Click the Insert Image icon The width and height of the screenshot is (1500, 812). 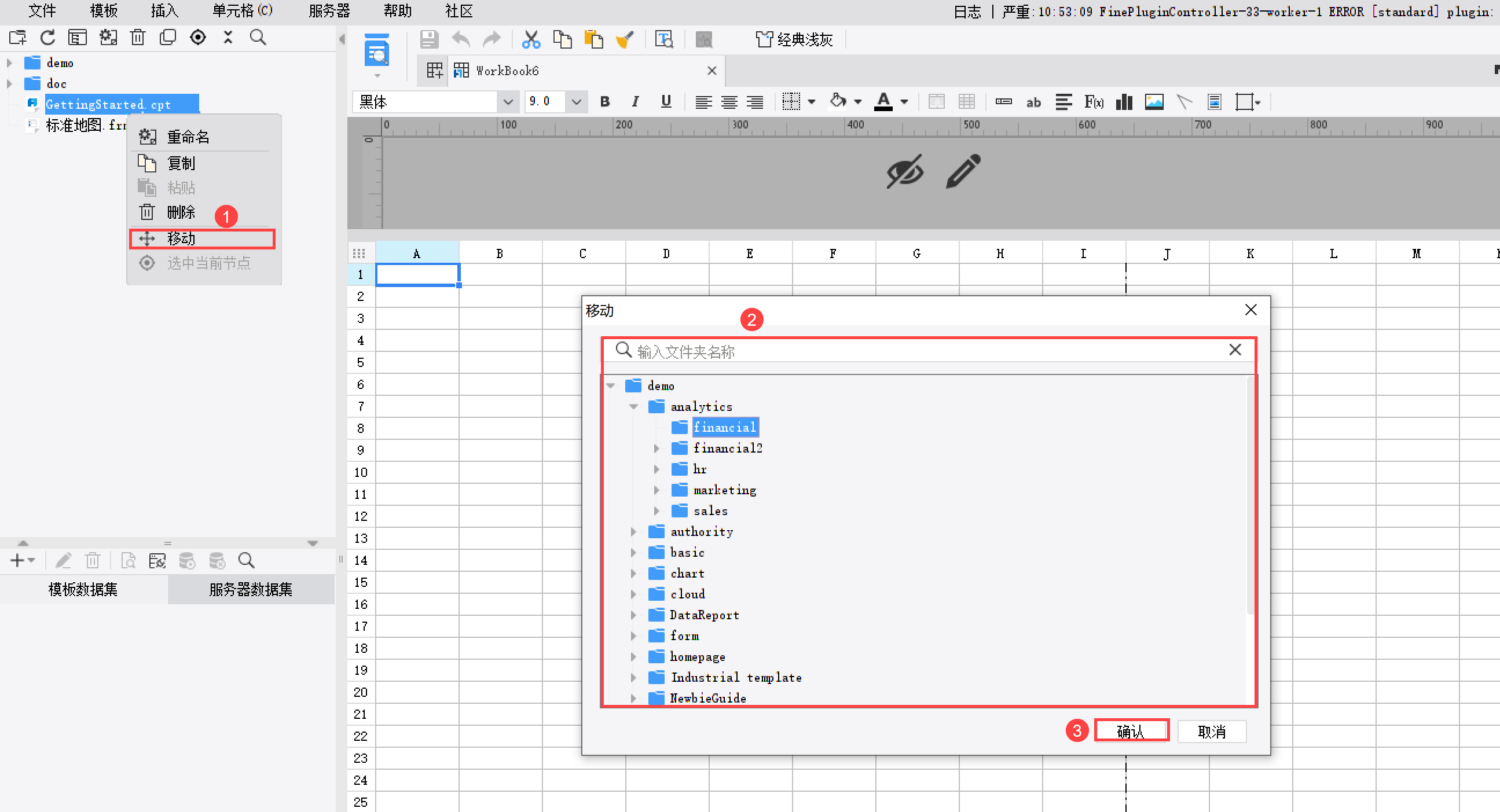1154,102
